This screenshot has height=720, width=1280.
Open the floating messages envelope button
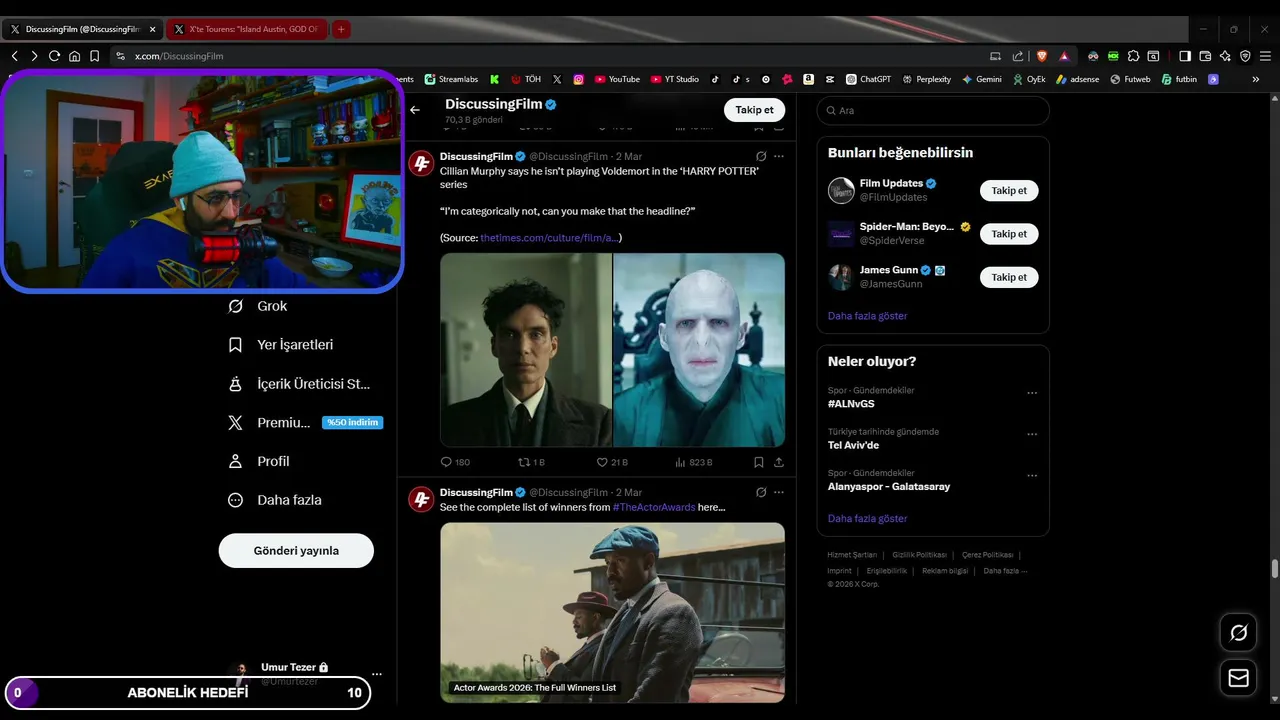click(x=1238, y=678)
